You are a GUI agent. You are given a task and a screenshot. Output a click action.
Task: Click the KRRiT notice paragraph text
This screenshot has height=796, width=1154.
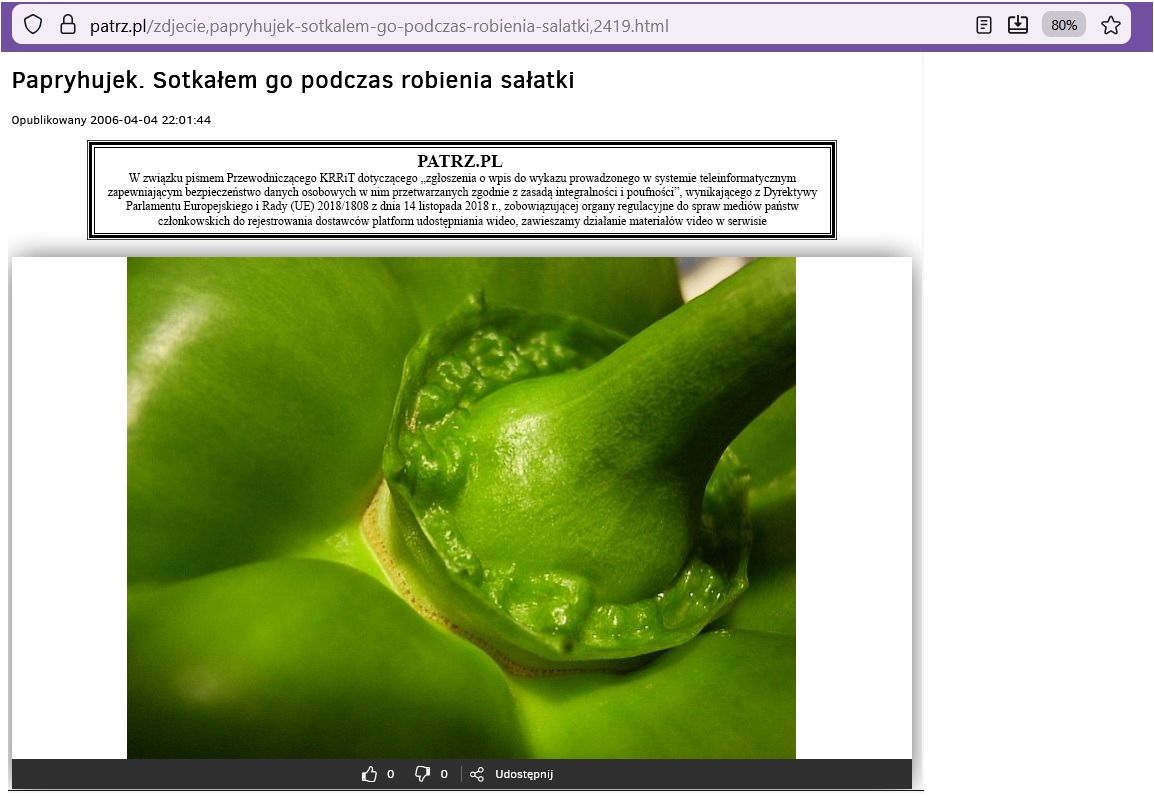(461, 200)
